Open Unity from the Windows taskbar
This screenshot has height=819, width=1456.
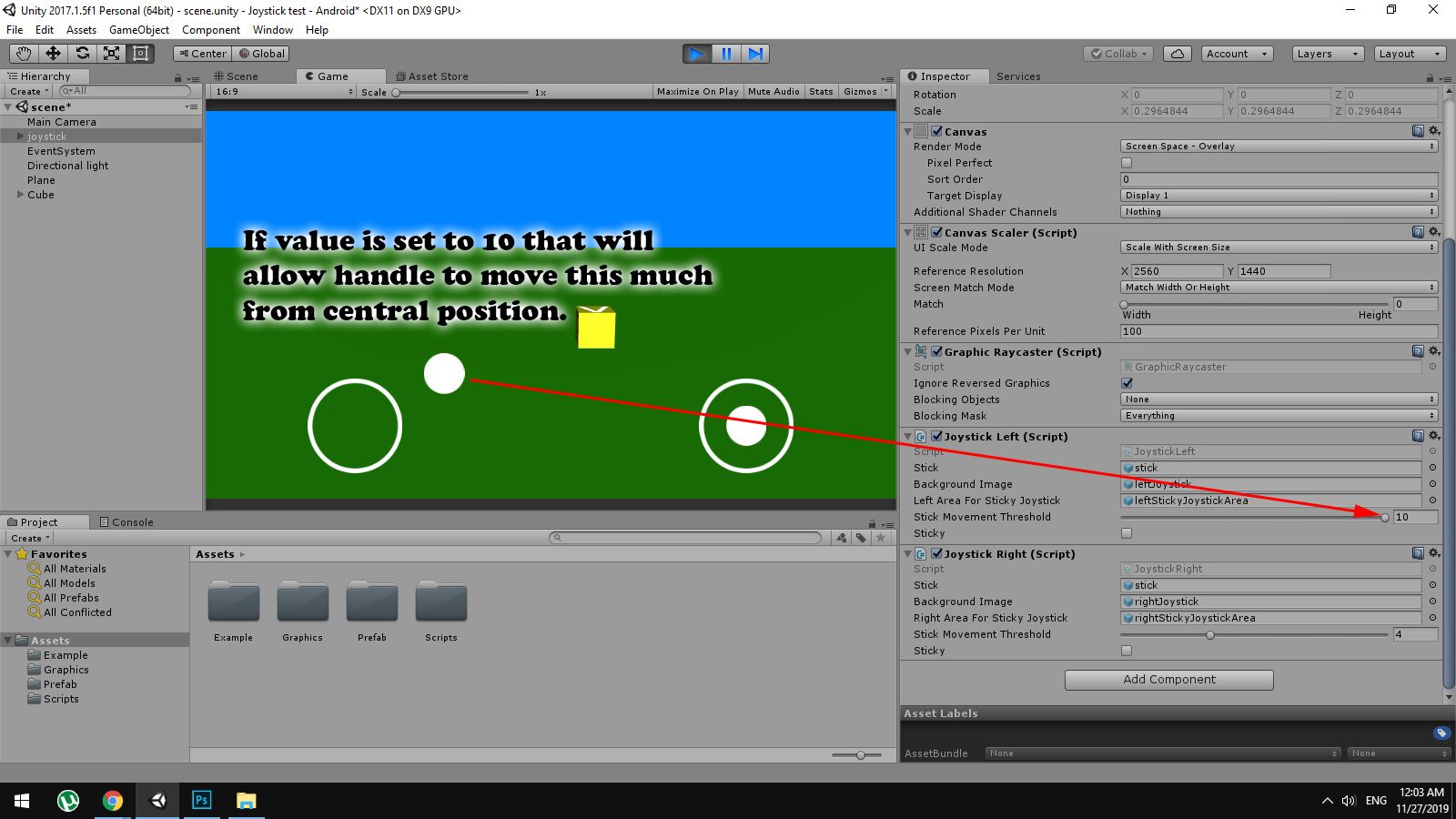click(x=157, y=801)
